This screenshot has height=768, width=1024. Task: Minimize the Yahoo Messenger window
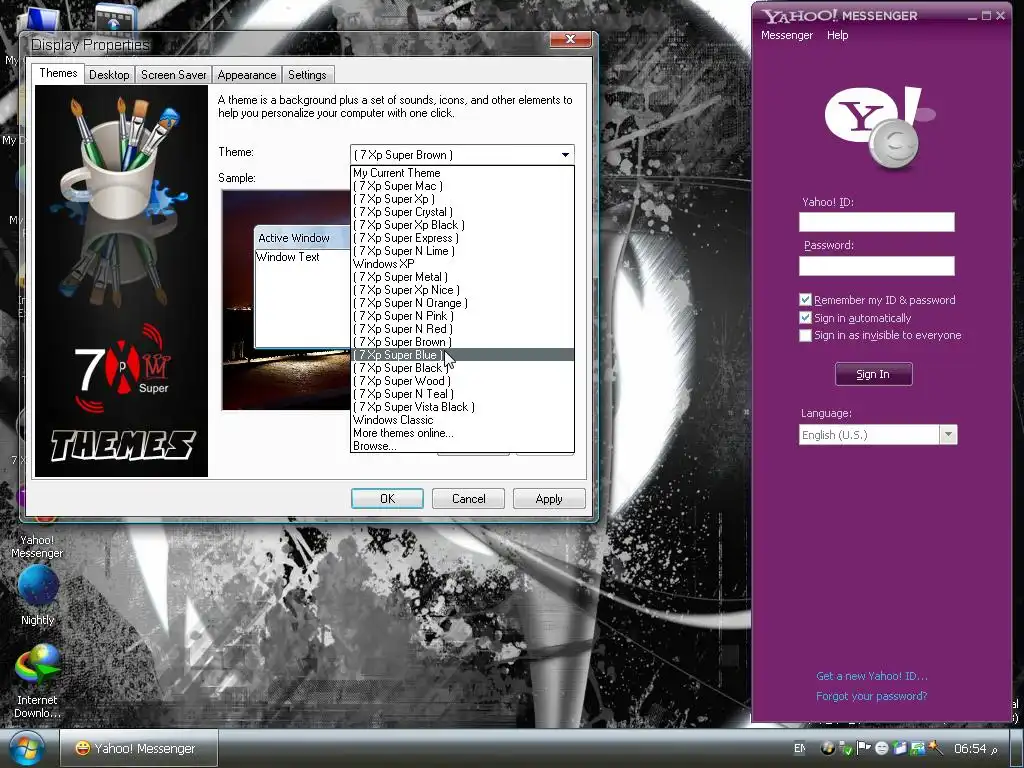[972, 16]
